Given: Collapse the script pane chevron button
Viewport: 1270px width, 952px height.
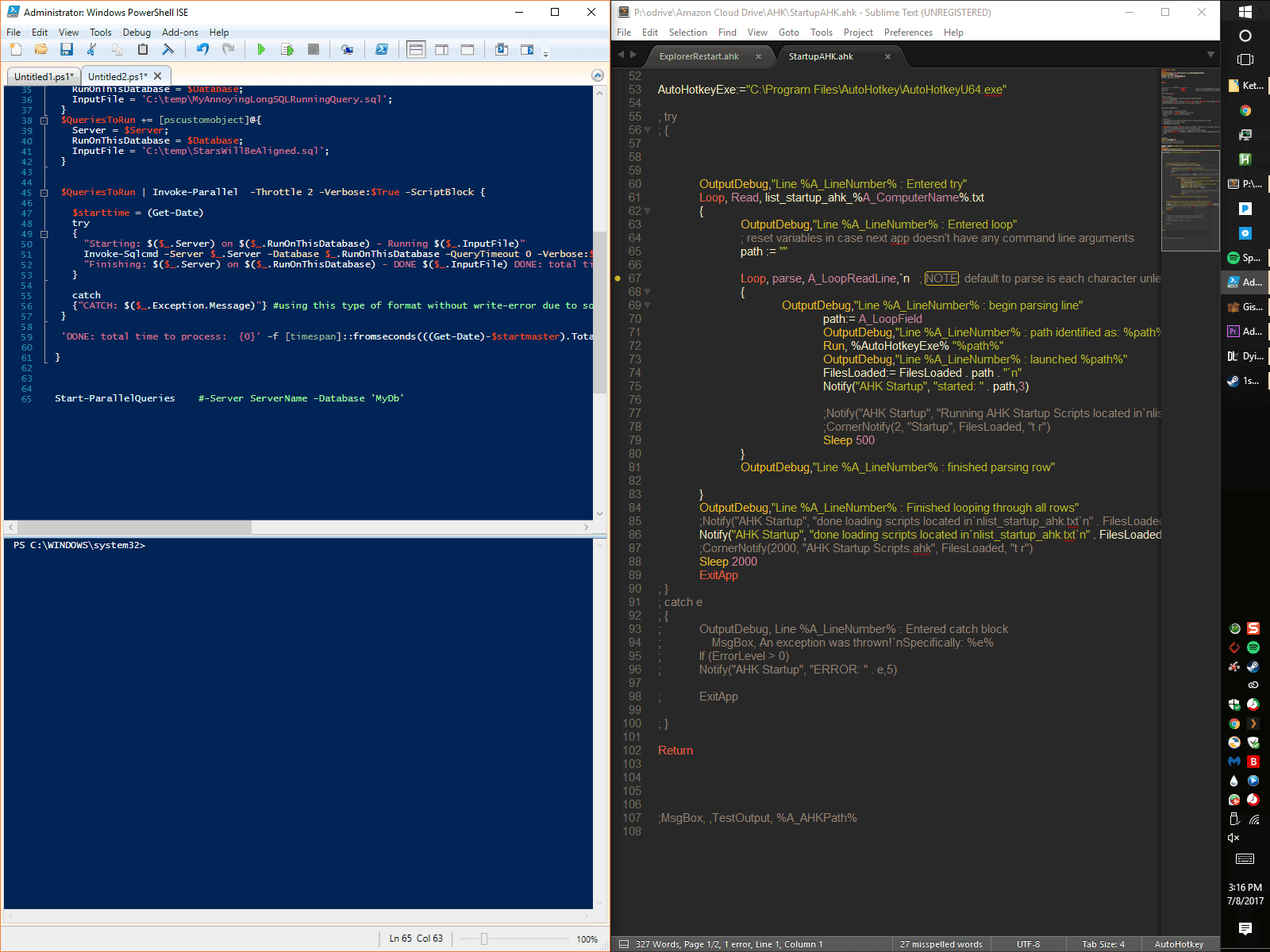Looking at the screenshot, I should [597, 75].
